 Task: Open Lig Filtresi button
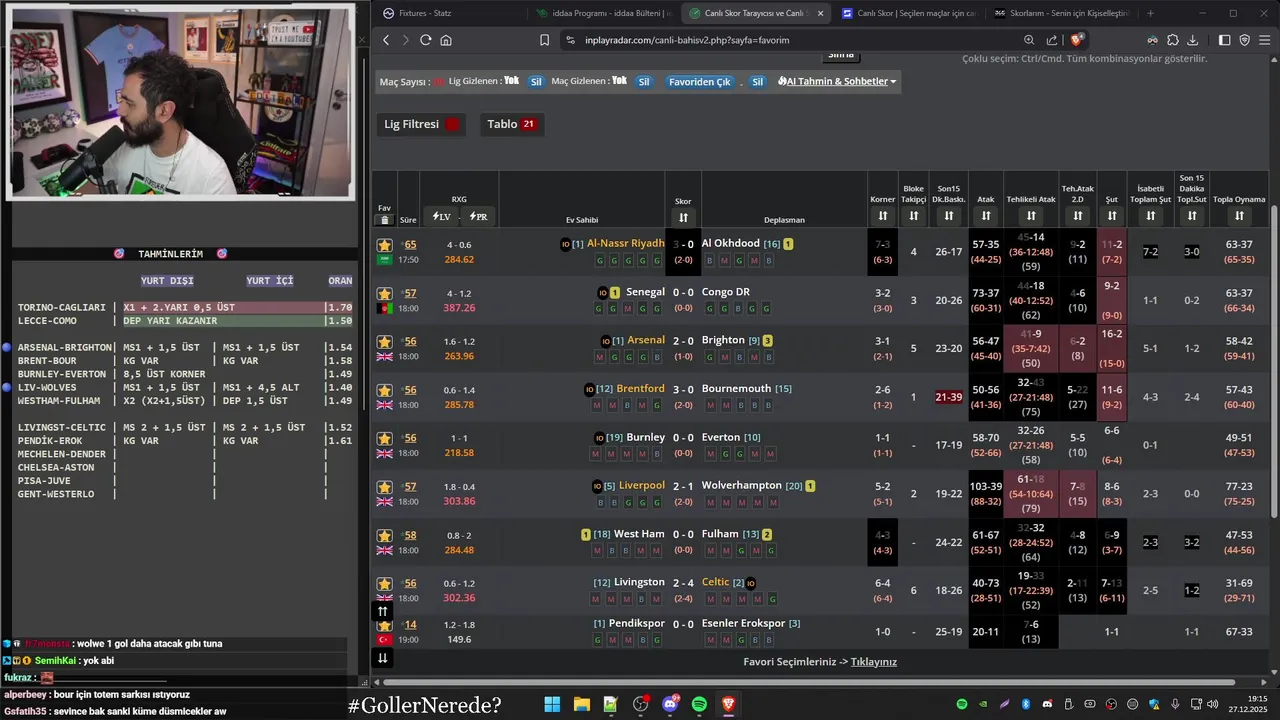(x=422, y=124)
